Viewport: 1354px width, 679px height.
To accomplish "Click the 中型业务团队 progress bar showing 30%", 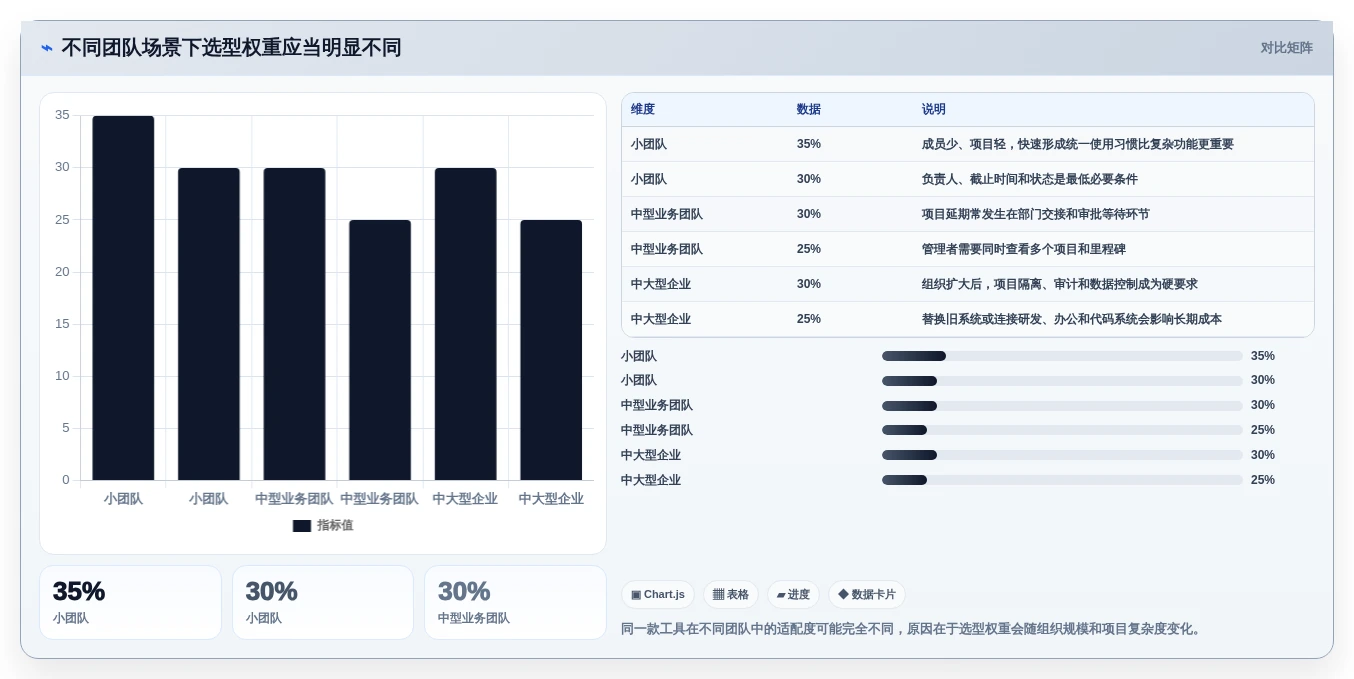I will [x=1062, y=406].
